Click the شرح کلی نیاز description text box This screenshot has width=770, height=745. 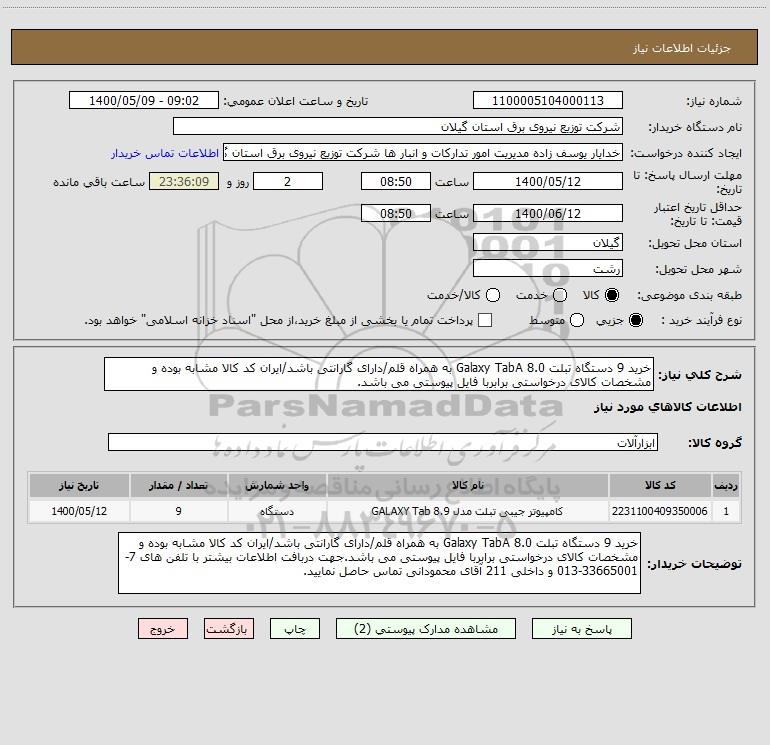pyautogui.click(x=379, y=374)
